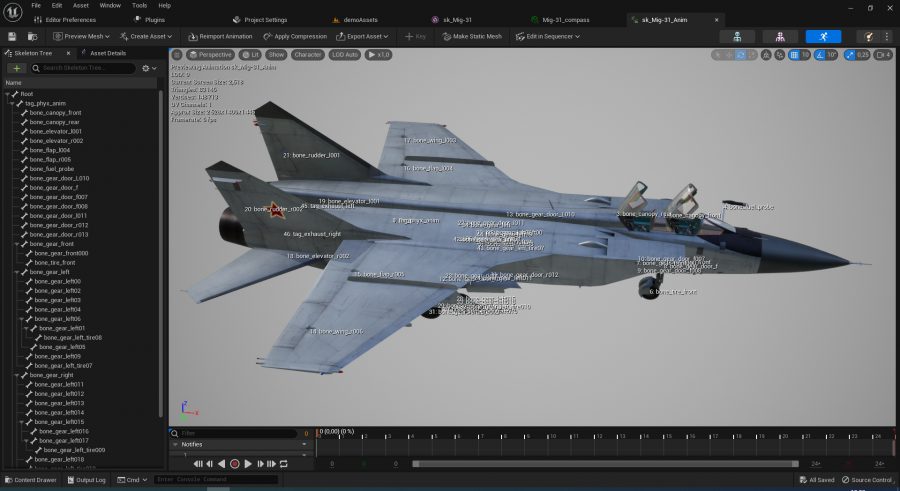This screenshot has width=900, height=491.
Task: Open the Export Asset dropdown
Action: pyautogui.click(x=362, y=36)
